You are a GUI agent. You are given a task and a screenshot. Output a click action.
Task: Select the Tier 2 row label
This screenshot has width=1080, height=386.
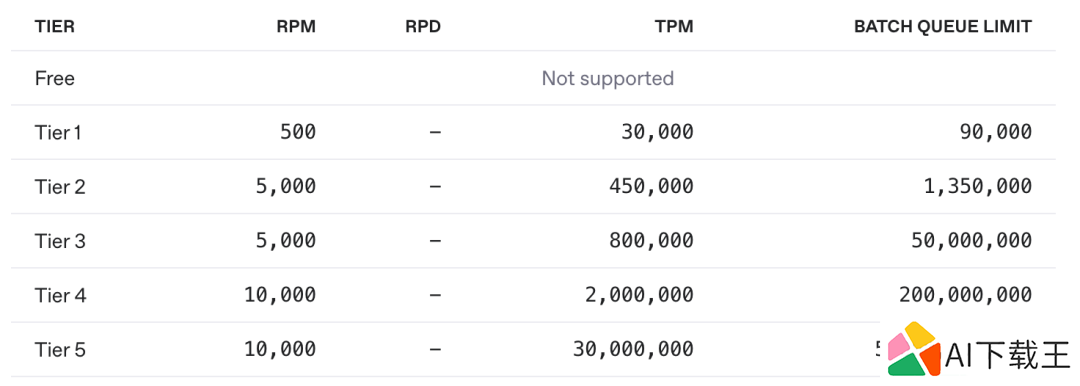pos(60,186)
